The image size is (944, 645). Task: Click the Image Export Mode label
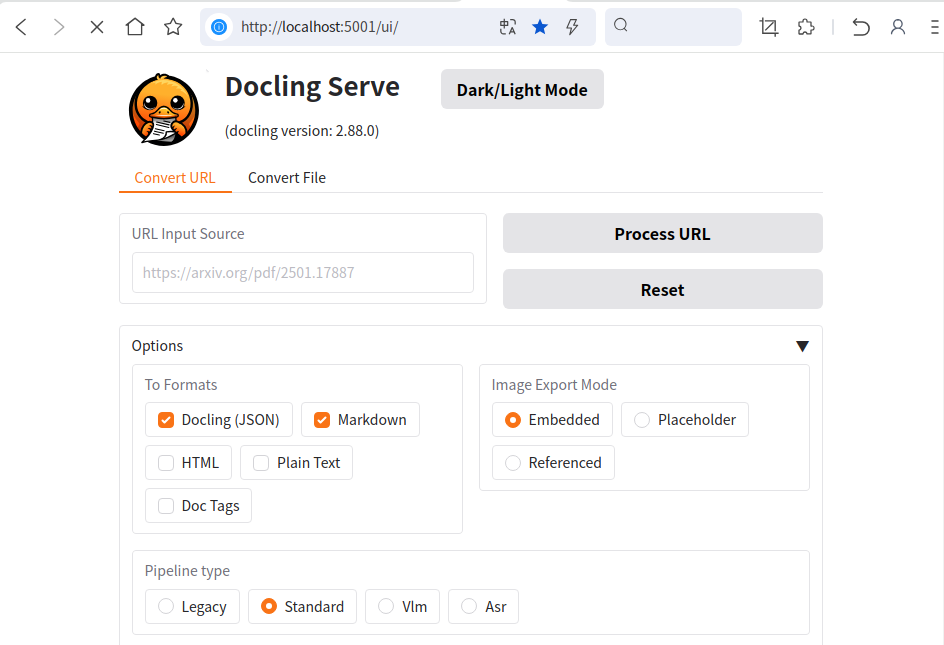point(554,385)
